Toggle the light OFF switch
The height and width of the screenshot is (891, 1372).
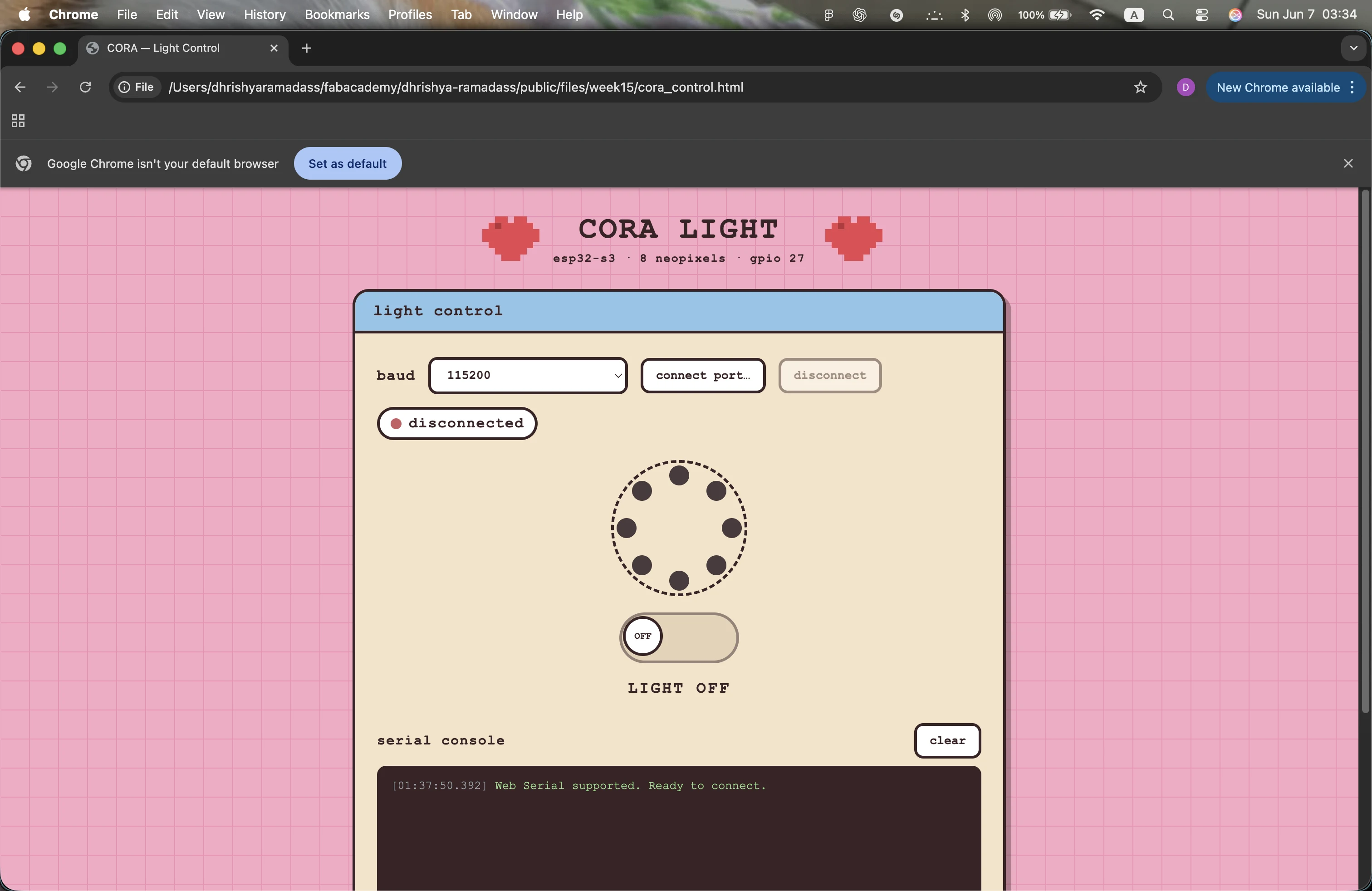[679, 637]
